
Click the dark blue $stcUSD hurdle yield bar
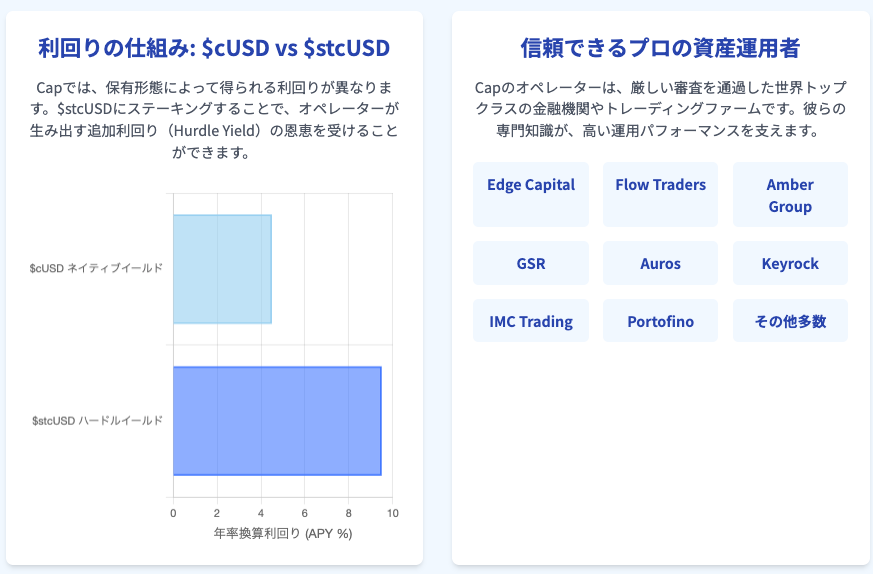coord(277,421)
